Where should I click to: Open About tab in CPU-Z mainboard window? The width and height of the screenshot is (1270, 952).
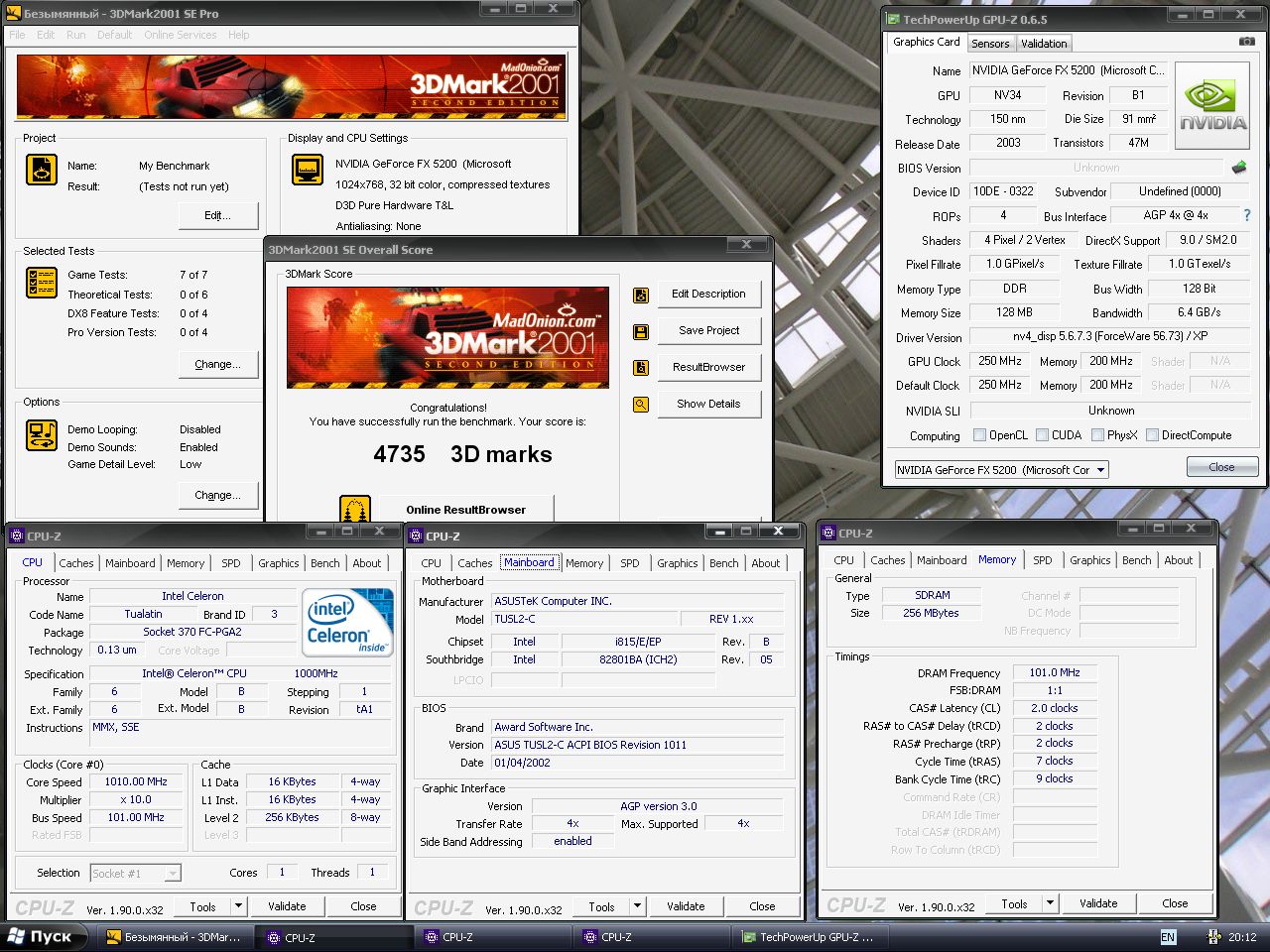[x=766, y=563]
